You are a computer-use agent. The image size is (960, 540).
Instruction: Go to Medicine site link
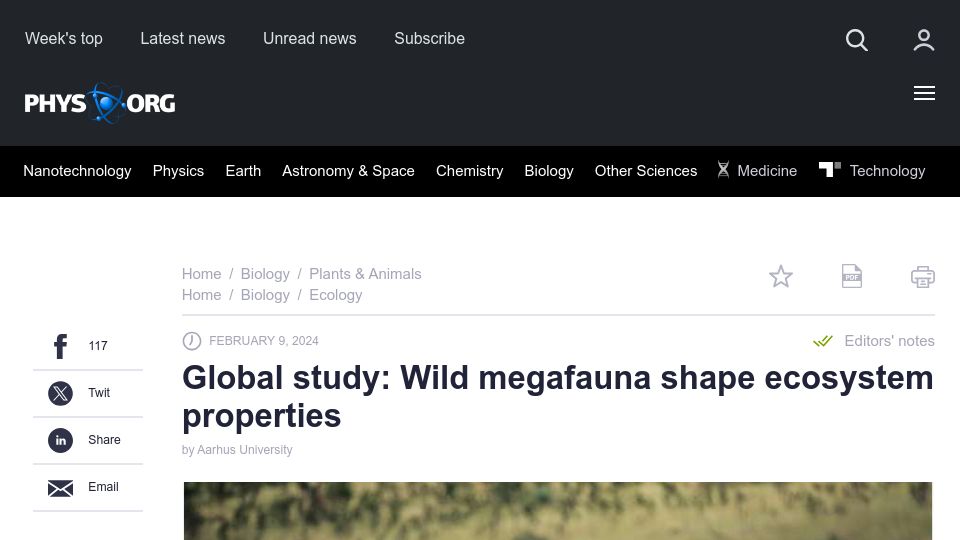(767, 171)
